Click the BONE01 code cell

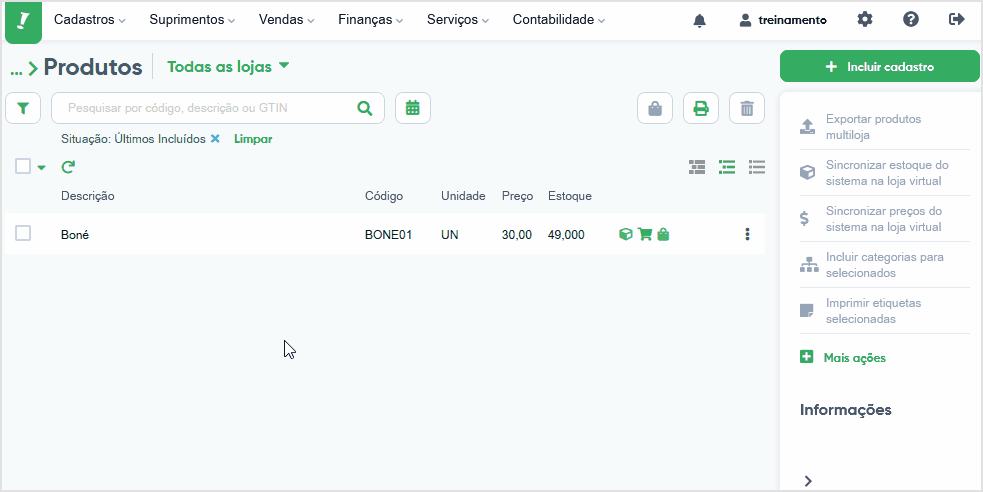pos(388,235)
